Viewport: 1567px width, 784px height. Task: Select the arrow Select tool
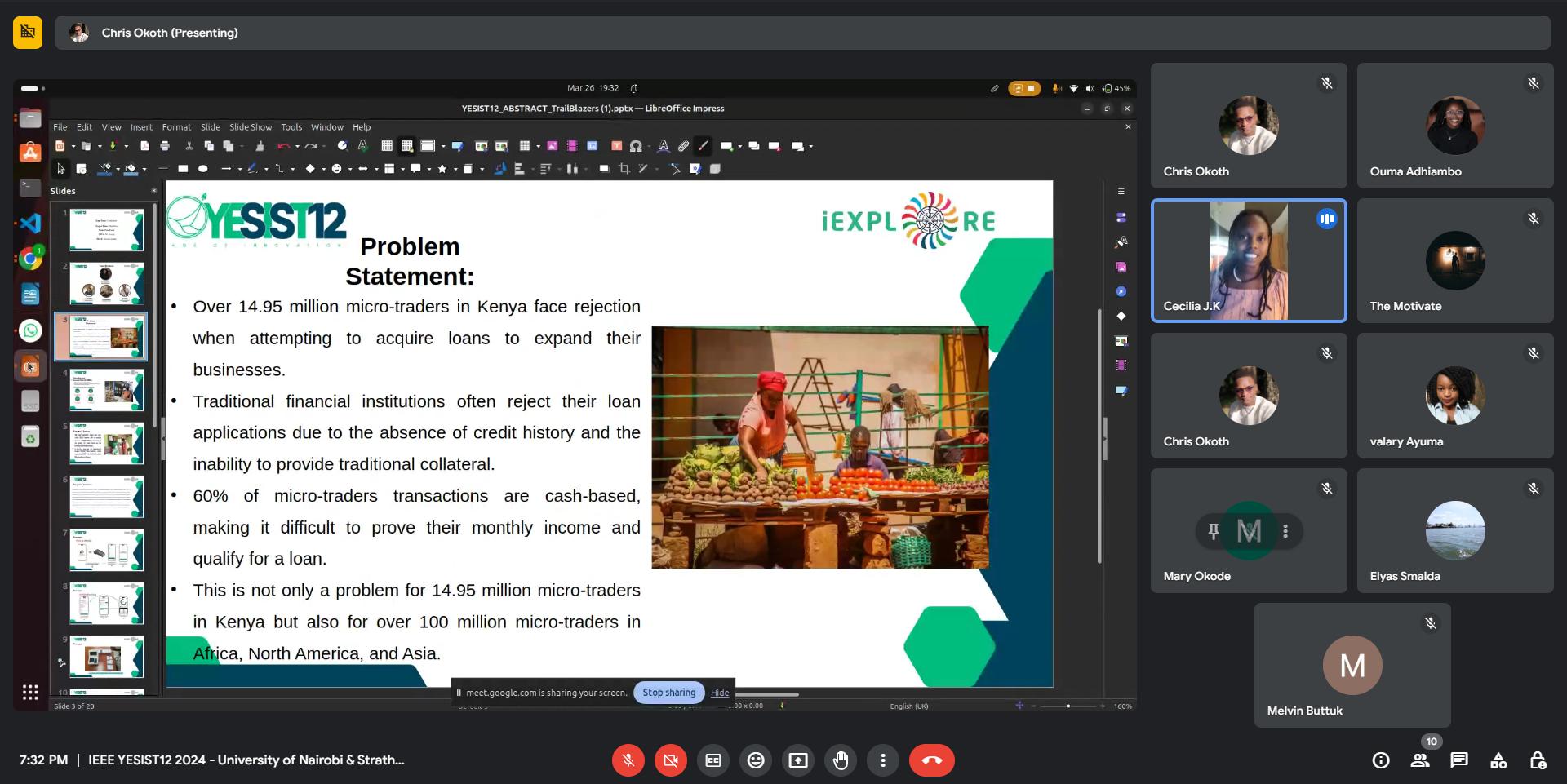[60, 169]
